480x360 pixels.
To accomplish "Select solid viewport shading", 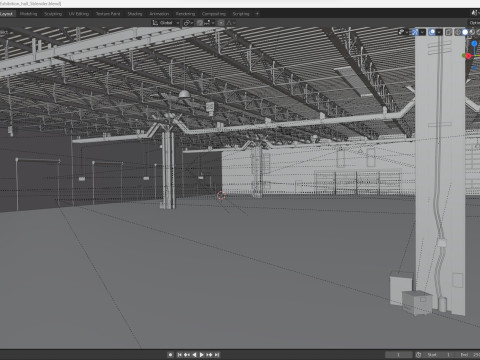I will tap(465, 32).
